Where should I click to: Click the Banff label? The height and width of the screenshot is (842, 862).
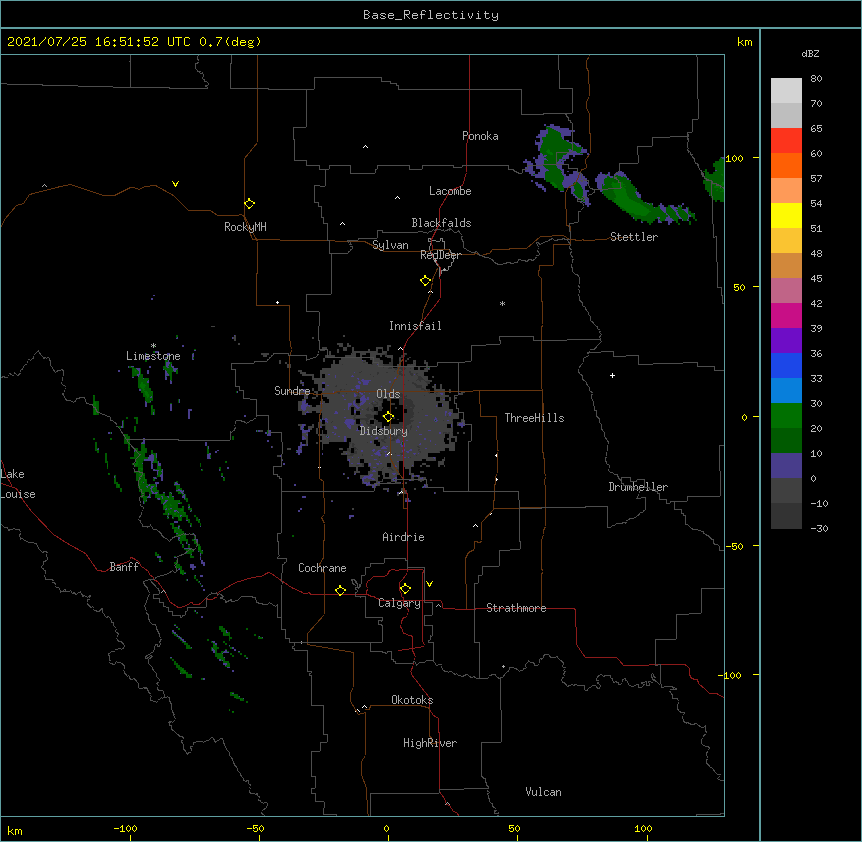click(124, 567)
